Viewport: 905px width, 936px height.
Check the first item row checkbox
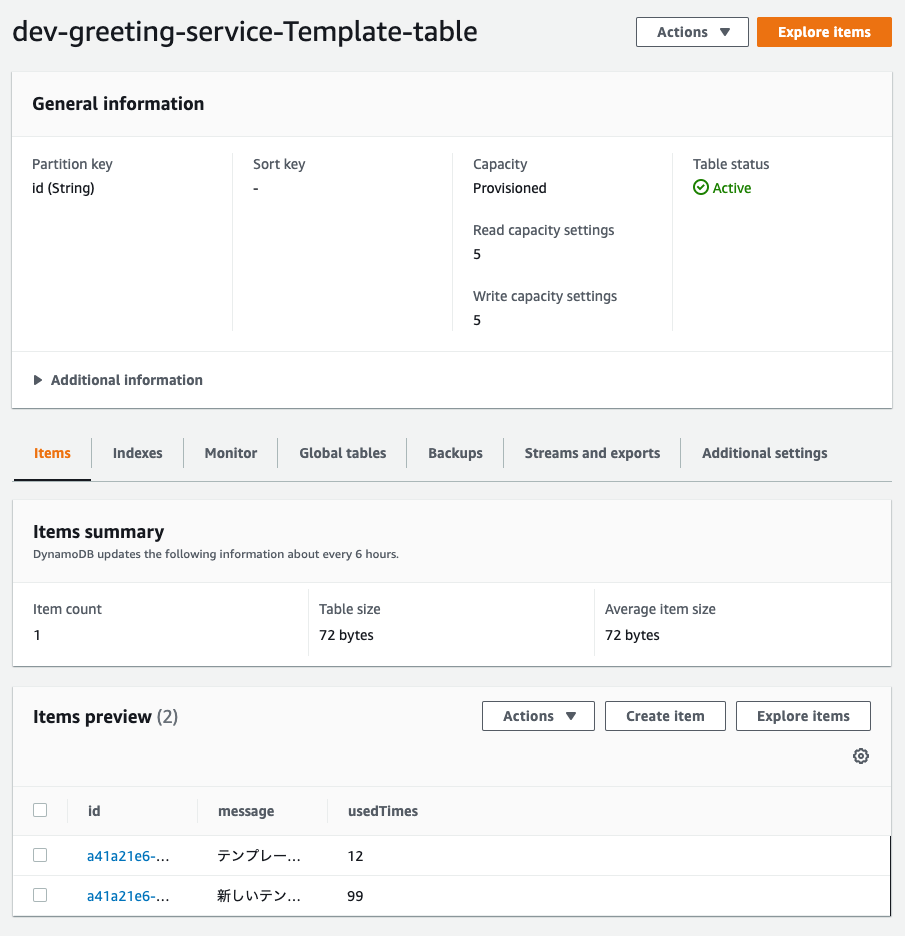click(40, 855)
